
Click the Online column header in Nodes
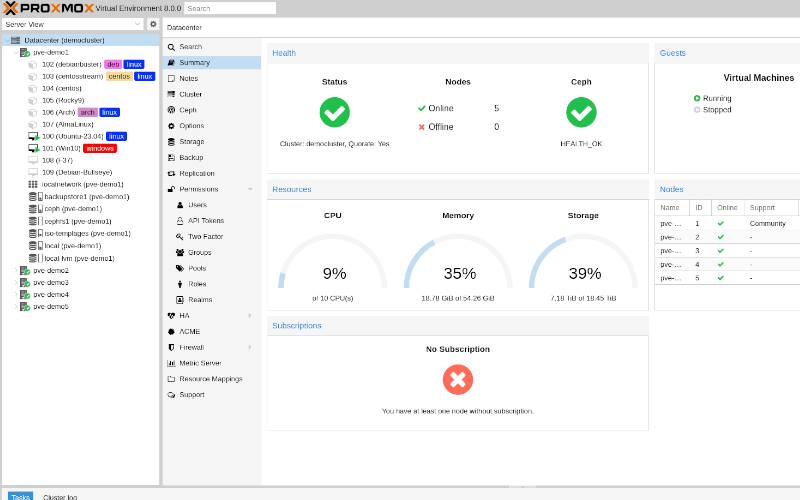(x=727, y=208)
